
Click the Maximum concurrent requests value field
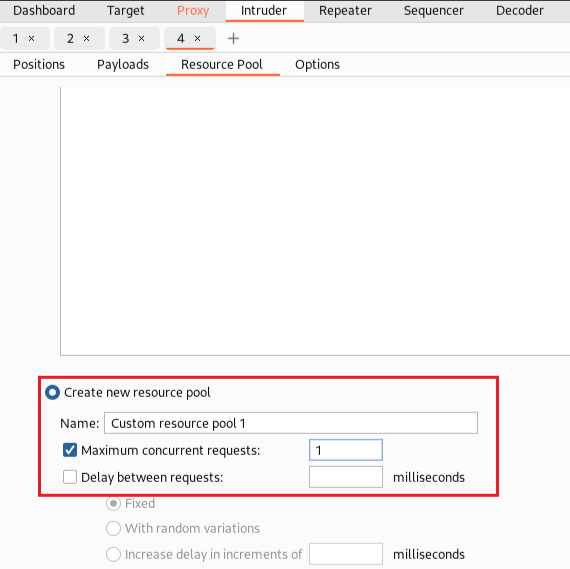pos(346,450)
